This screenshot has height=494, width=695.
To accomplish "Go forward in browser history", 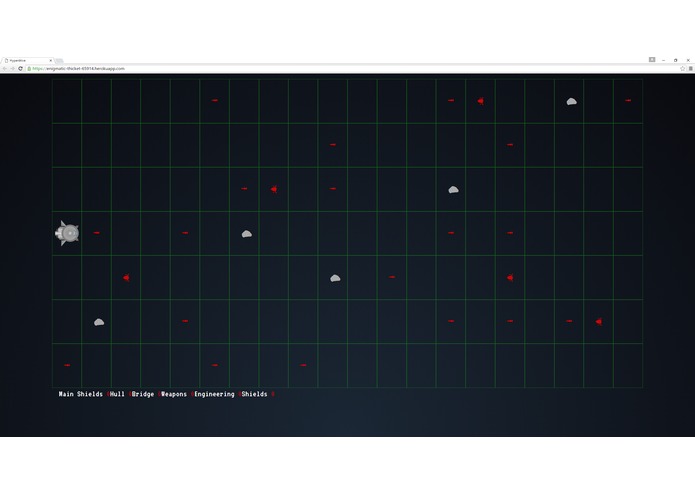I will [x=12, y=69].
